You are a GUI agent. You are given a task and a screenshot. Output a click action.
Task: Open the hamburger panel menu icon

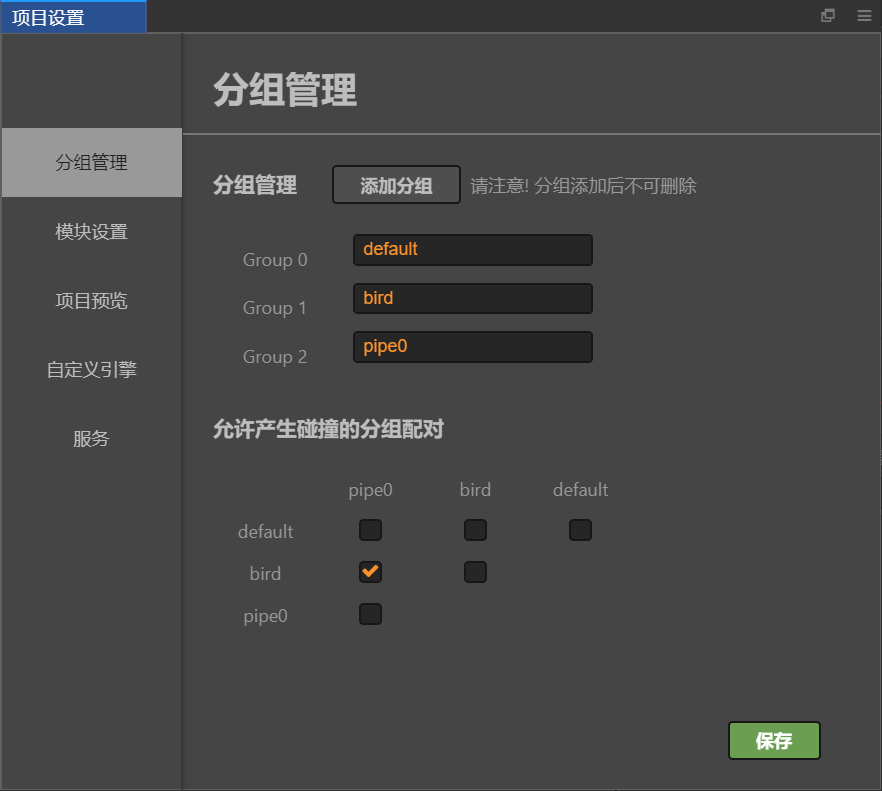click(864, 16)
